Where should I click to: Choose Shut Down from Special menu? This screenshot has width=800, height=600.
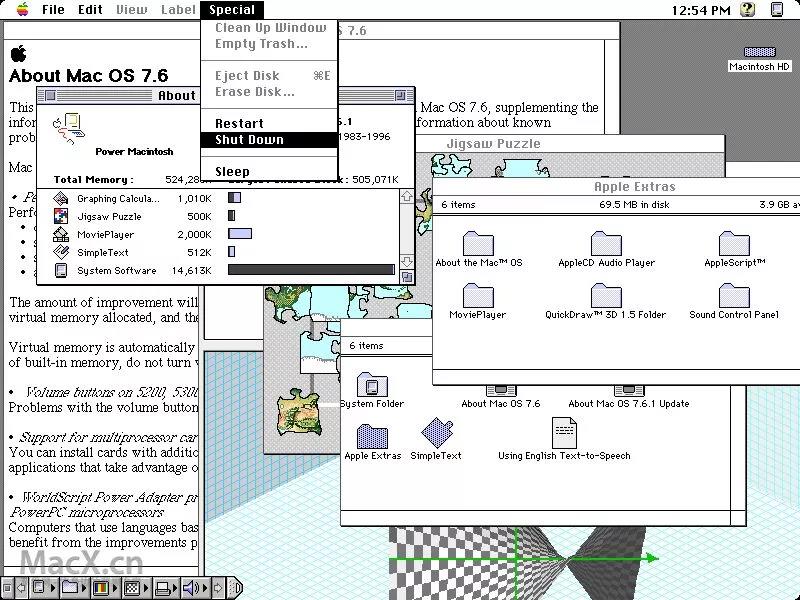250,140
